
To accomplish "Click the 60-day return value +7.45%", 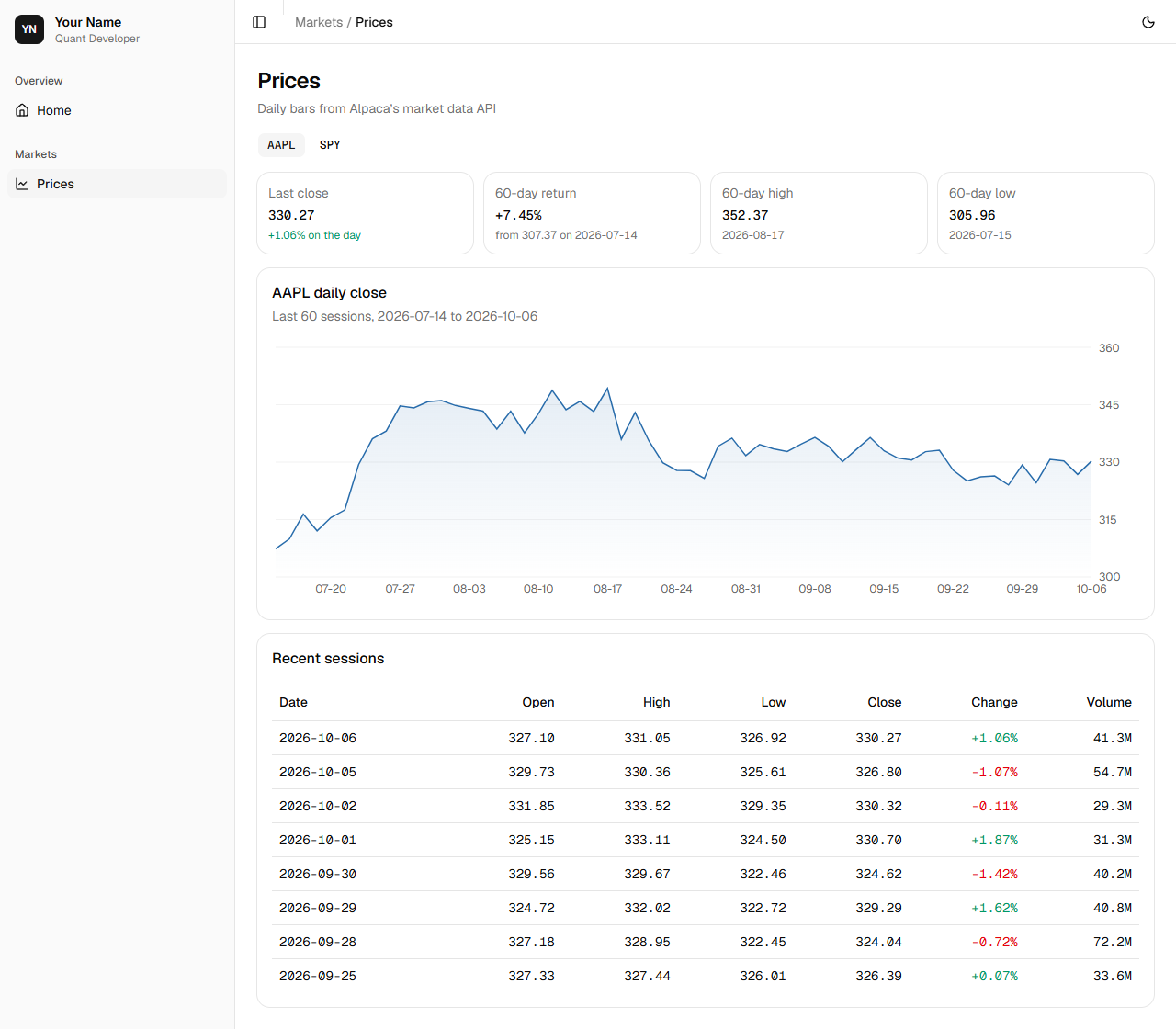I will (x=518, y=215).
